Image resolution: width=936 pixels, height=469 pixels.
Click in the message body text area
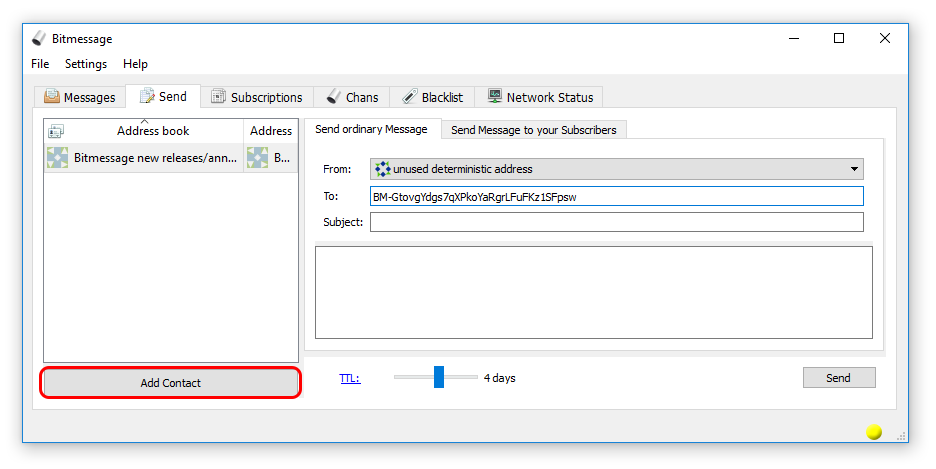pos(594,292)
